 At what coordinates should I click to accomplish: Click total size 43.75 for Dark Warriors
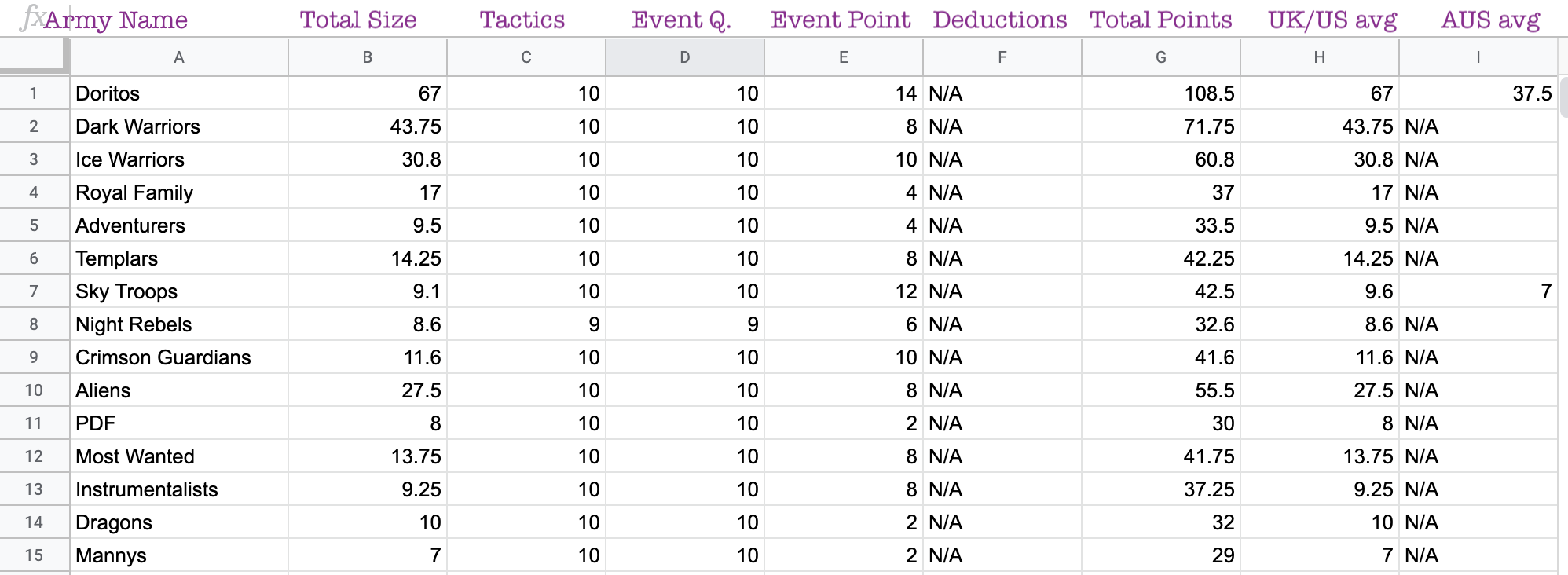click(x=368, y=126)
